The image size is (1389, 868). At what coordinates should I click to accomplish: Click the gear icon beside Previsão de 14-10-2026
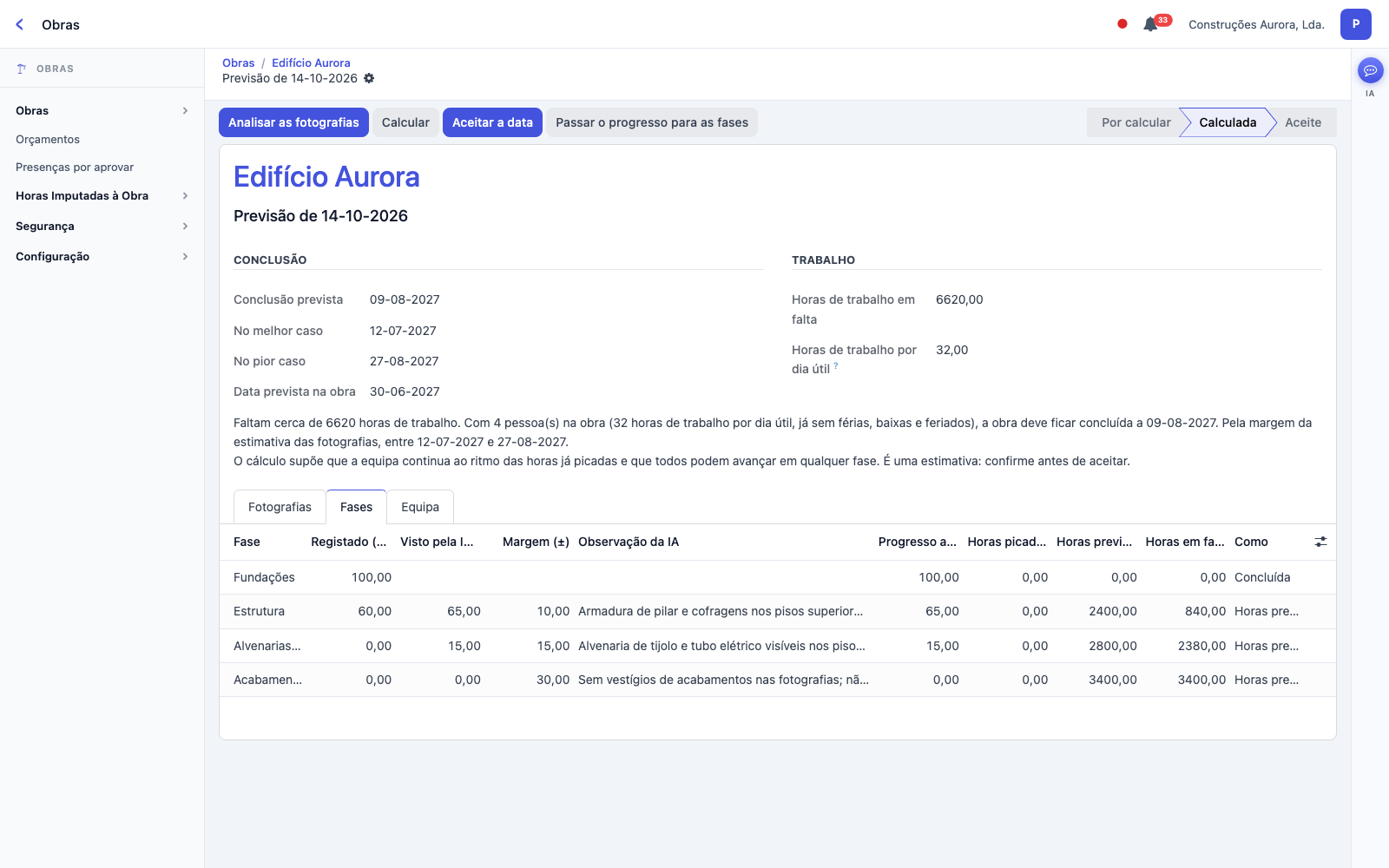click(369, 78)
